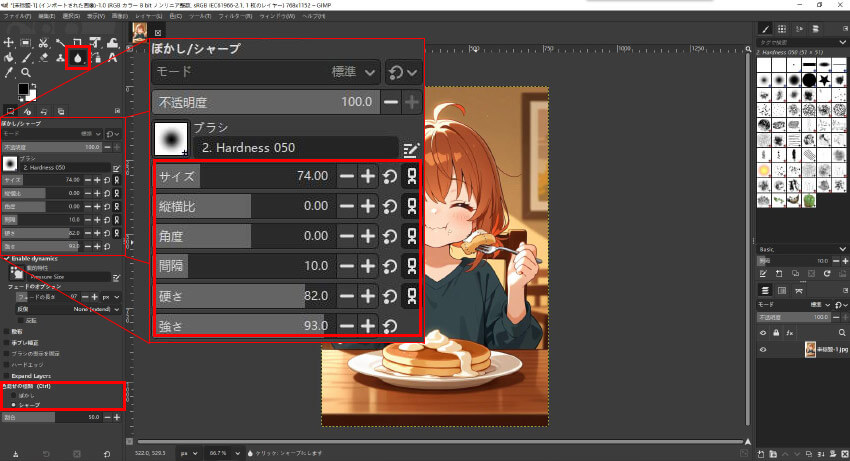This screenshot has width=850, height=461.
Task: Select the Crop tool
Action: click(78, 42)
